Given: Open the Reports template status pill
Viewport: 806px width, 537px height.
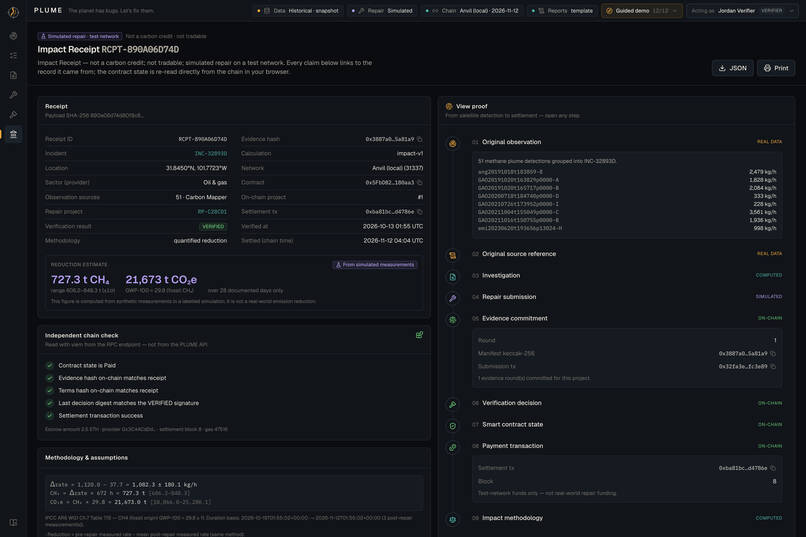Looking at the screenshot, I should tap(563, 11).
